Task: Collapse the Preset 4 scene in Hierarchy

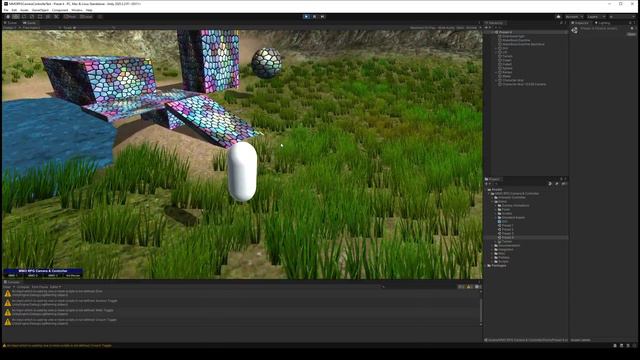Action: tap(493, 32)
